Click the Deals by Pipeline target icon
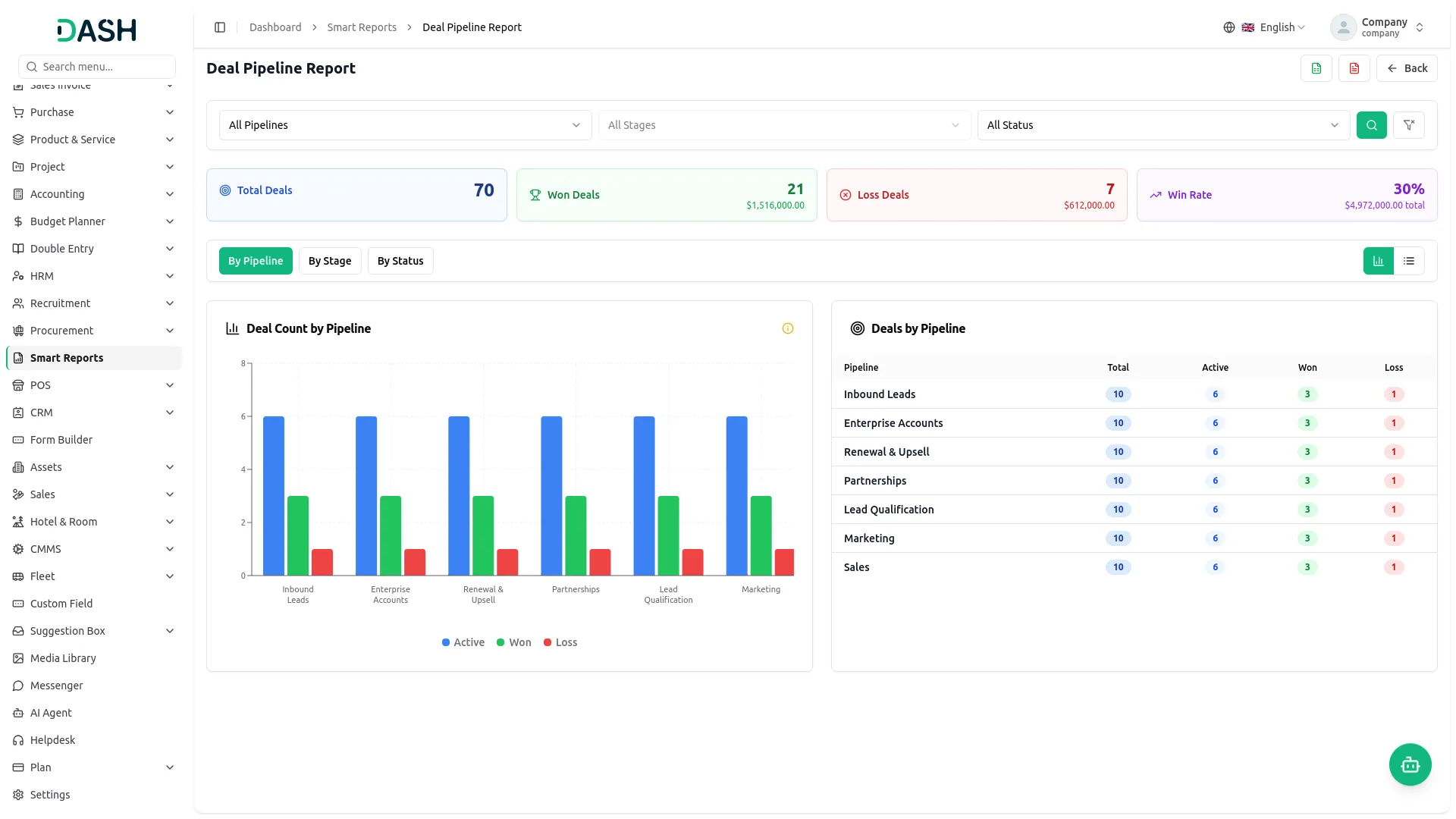 pos(858,328)
